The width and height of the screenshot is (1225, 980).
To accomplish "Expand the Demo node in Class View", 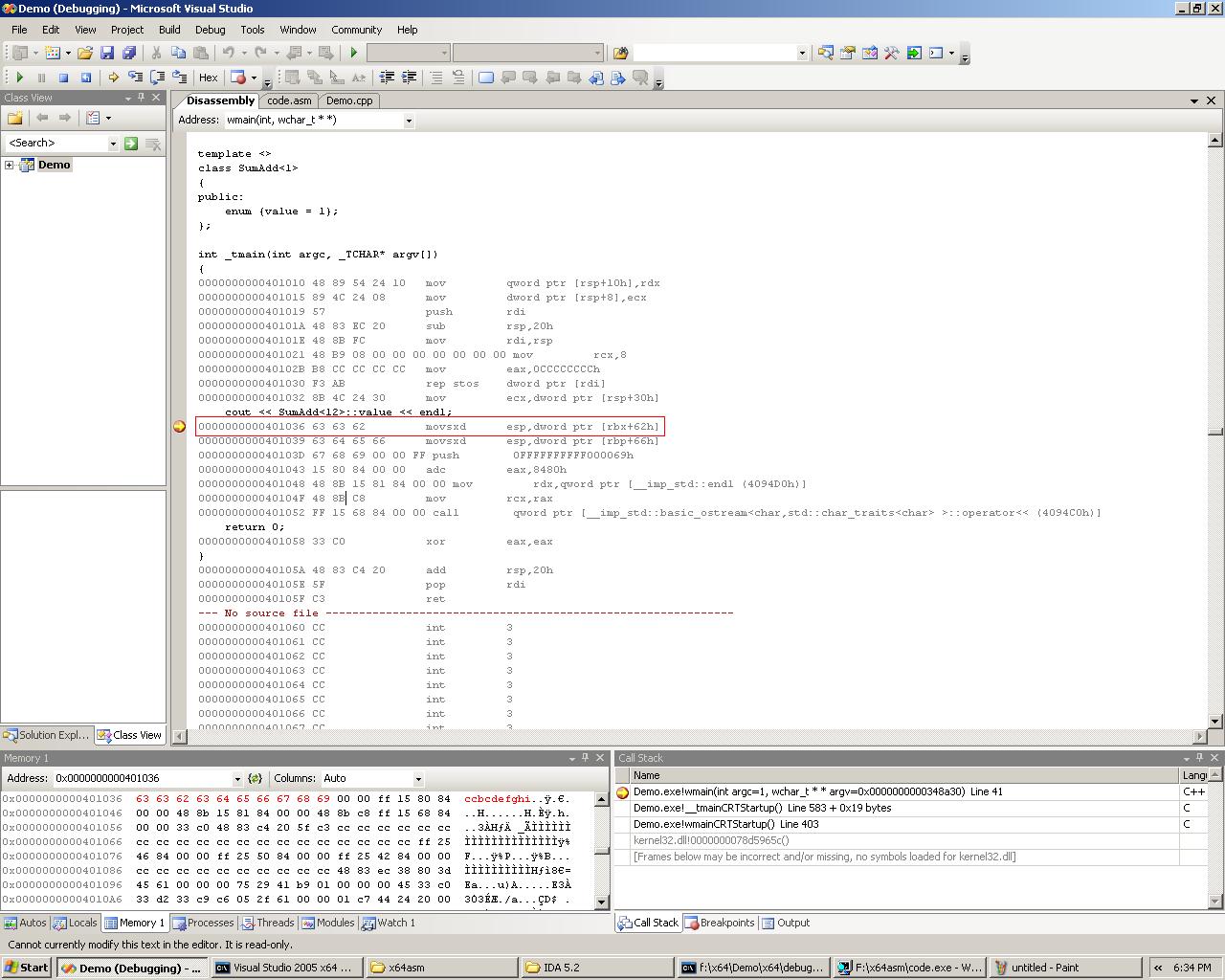I will point(10,165).
